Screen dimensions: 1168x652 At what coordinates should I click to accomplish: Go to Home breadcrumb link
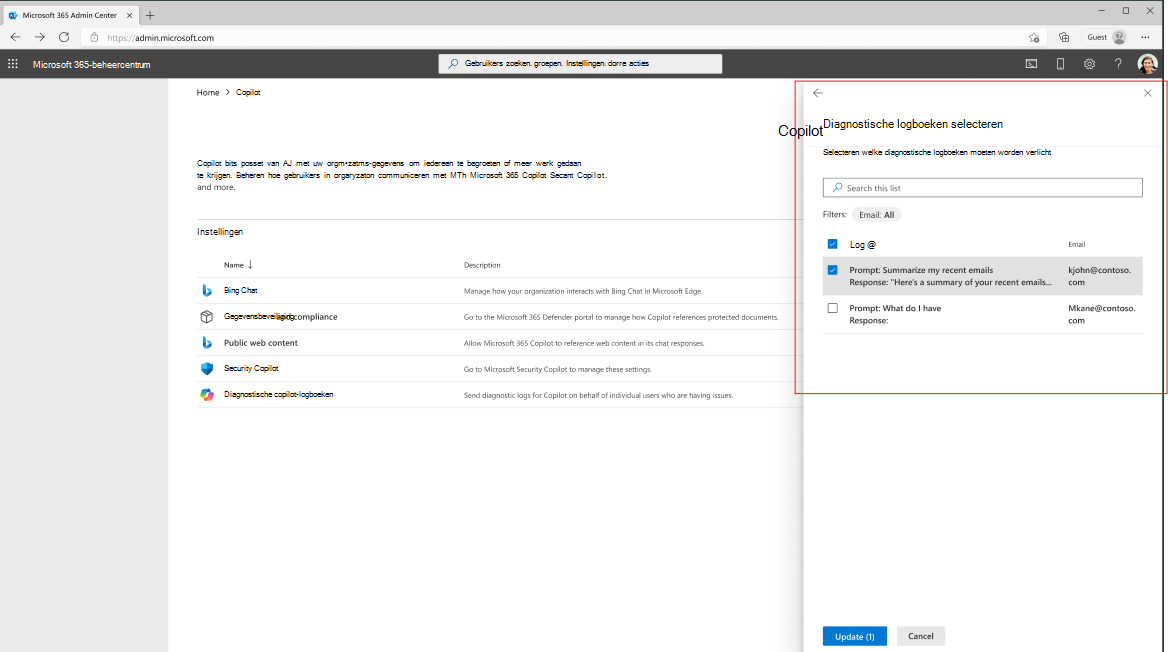coord(208,92)
